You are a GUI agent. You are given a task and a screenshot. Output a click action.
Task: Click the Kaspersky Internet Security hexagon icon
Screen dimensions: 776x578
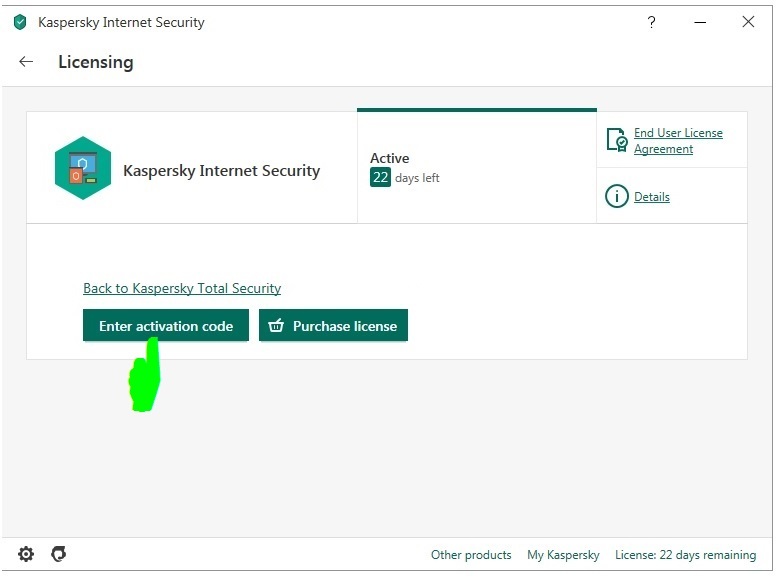coord(83,168)
